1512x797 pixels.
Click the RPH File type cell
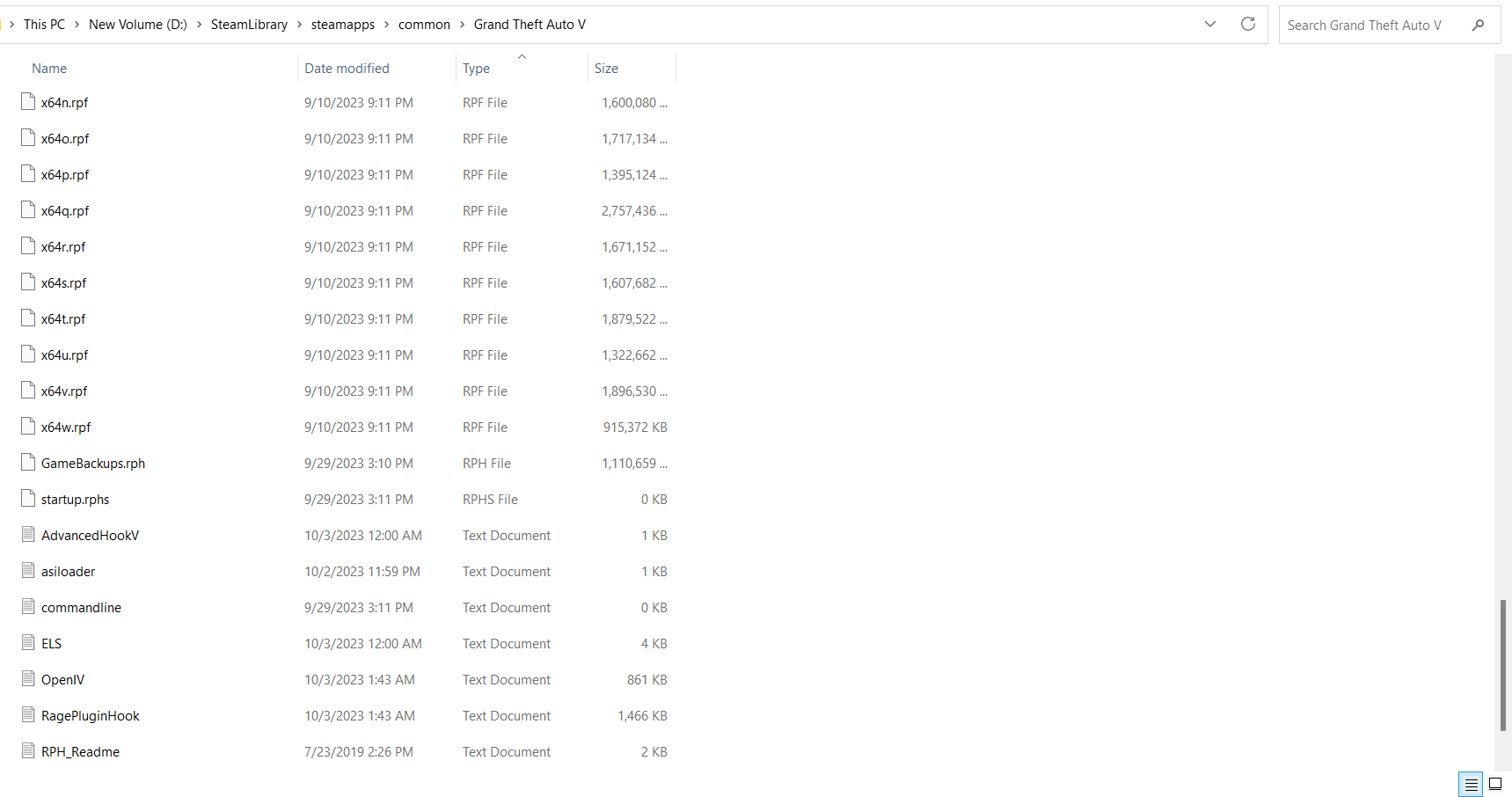[487, 464]
